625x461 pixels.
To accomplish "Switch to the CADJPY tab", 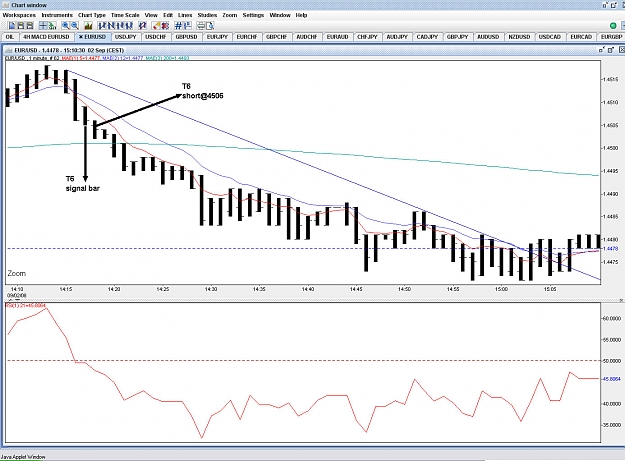I will [427, 37].
